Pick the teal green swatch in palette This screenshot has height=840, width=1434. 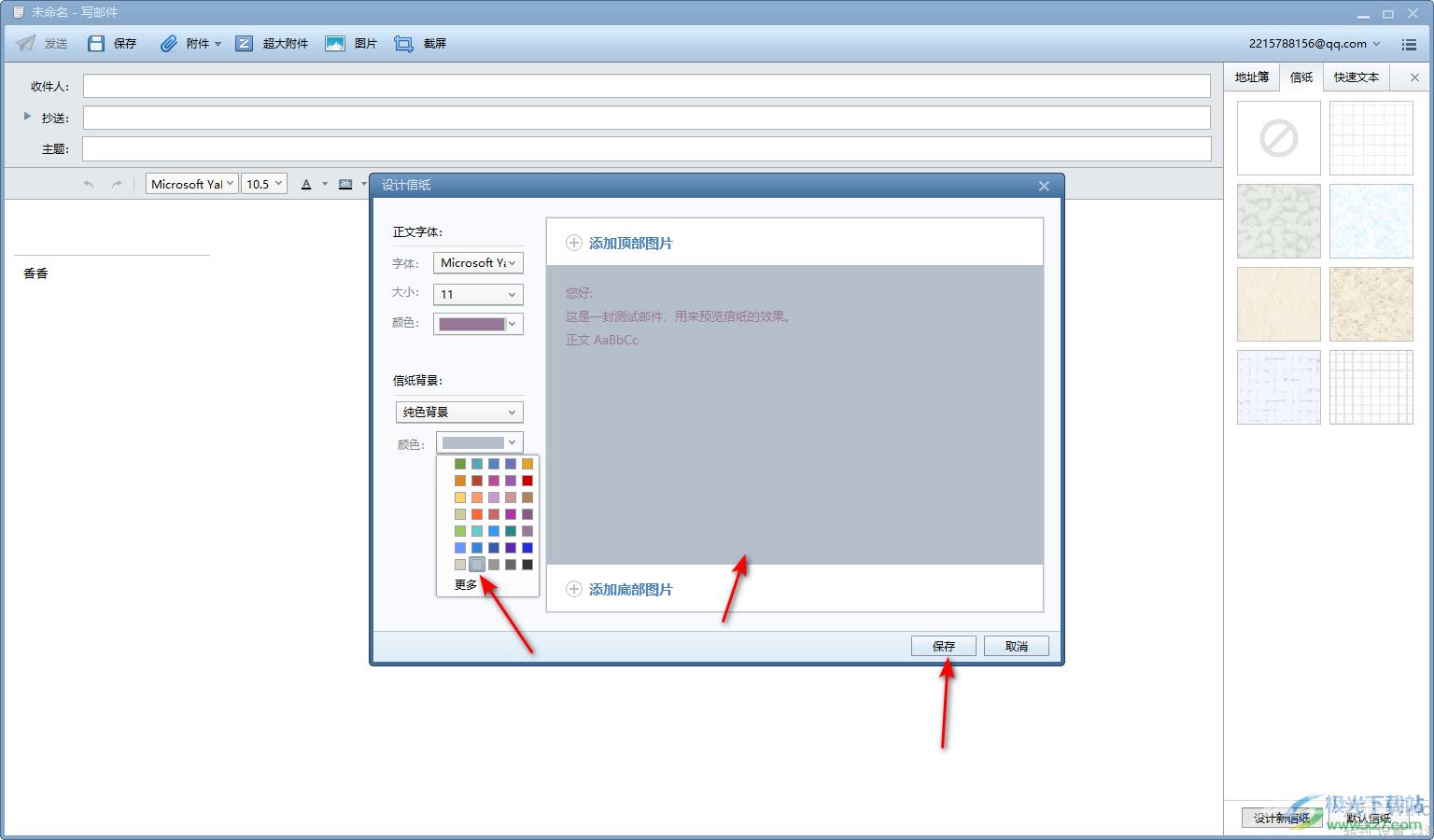511,531
